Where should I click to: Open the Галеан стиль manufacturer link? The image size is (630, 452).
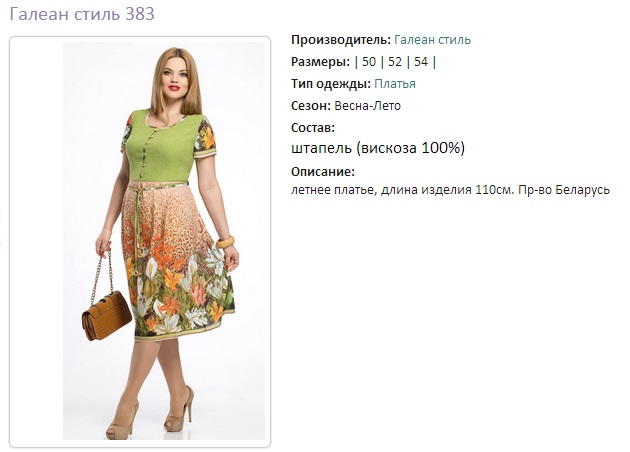coord(432,40)
